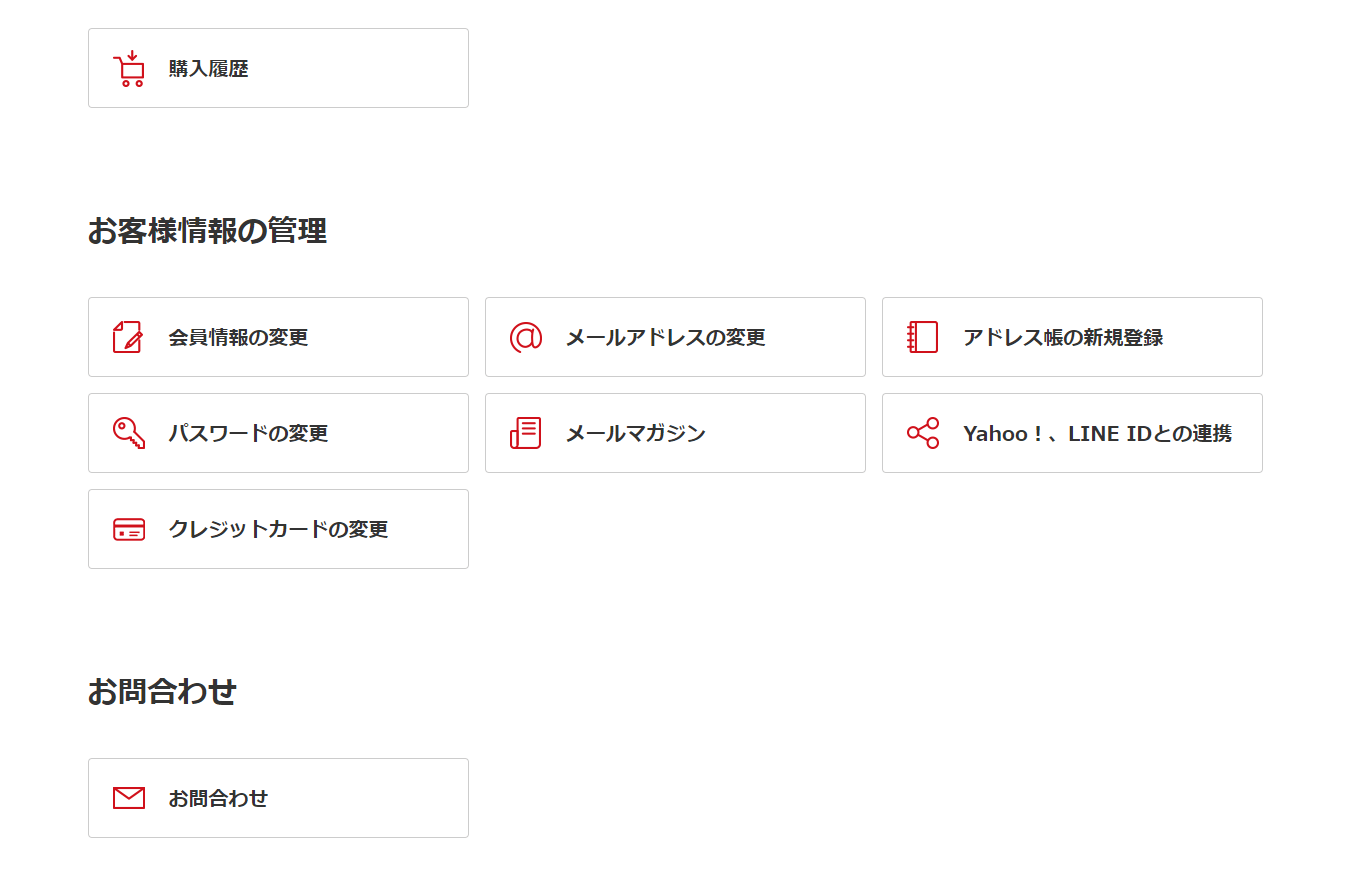Select the メールマガジン text label

(x=635, y=433)
